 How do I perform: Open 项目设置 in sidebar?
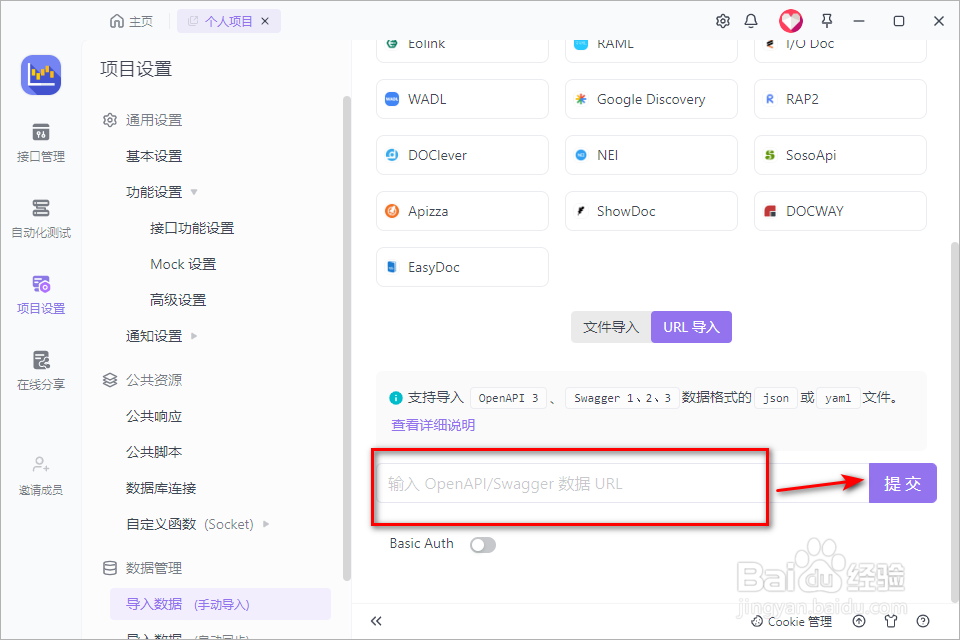[x=41, y=295]
